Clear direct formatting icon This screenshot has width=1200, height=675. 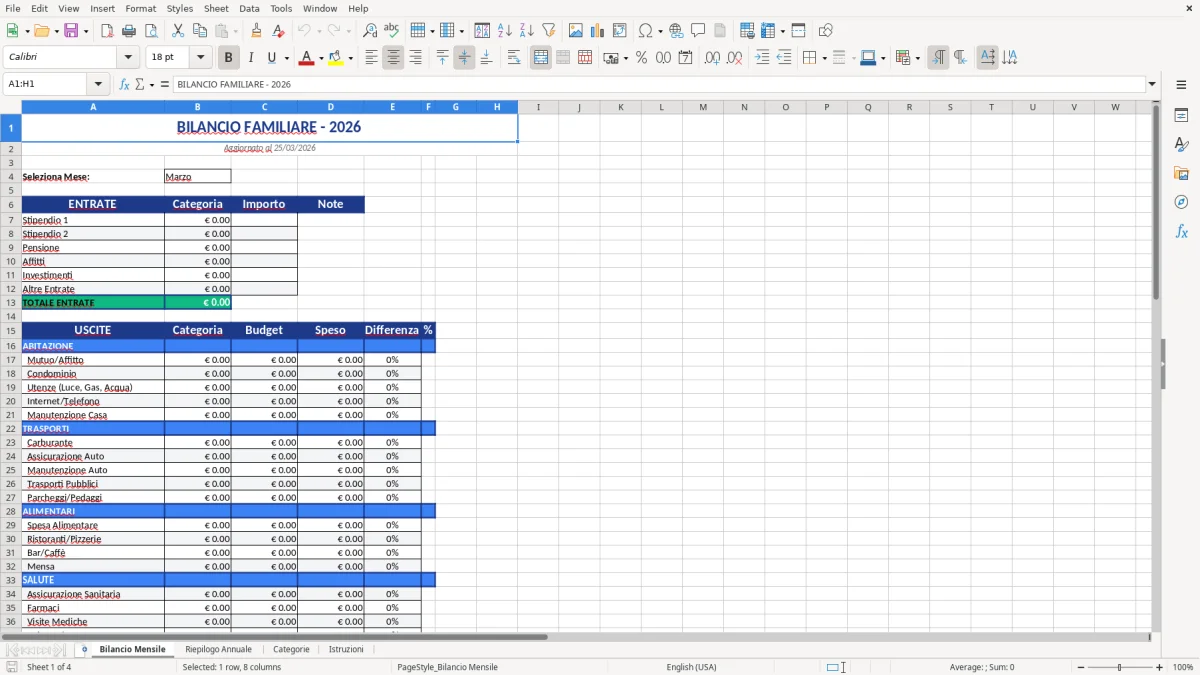pos(279,31)
